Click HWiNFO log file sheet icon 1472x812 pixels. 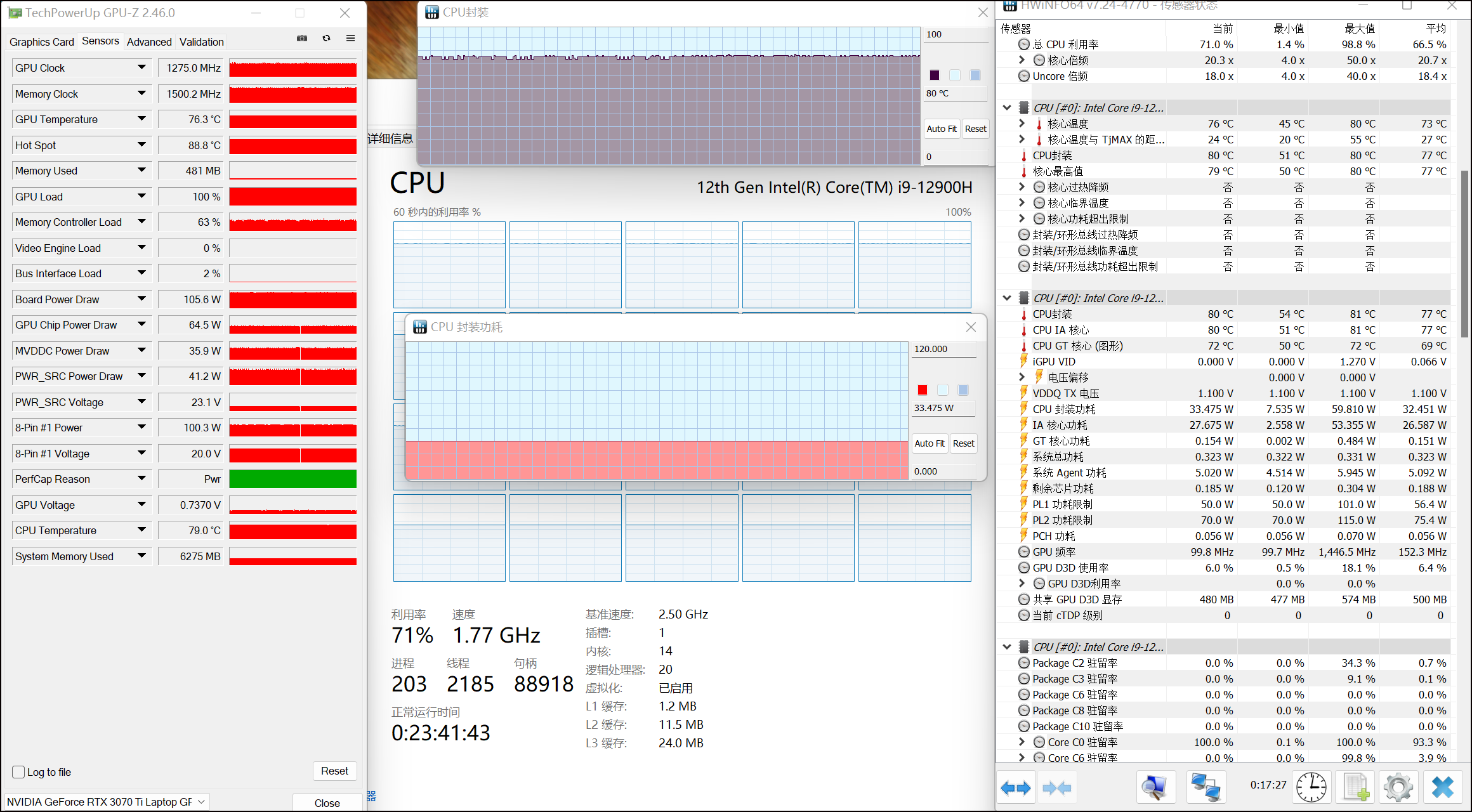[1355, 788]
